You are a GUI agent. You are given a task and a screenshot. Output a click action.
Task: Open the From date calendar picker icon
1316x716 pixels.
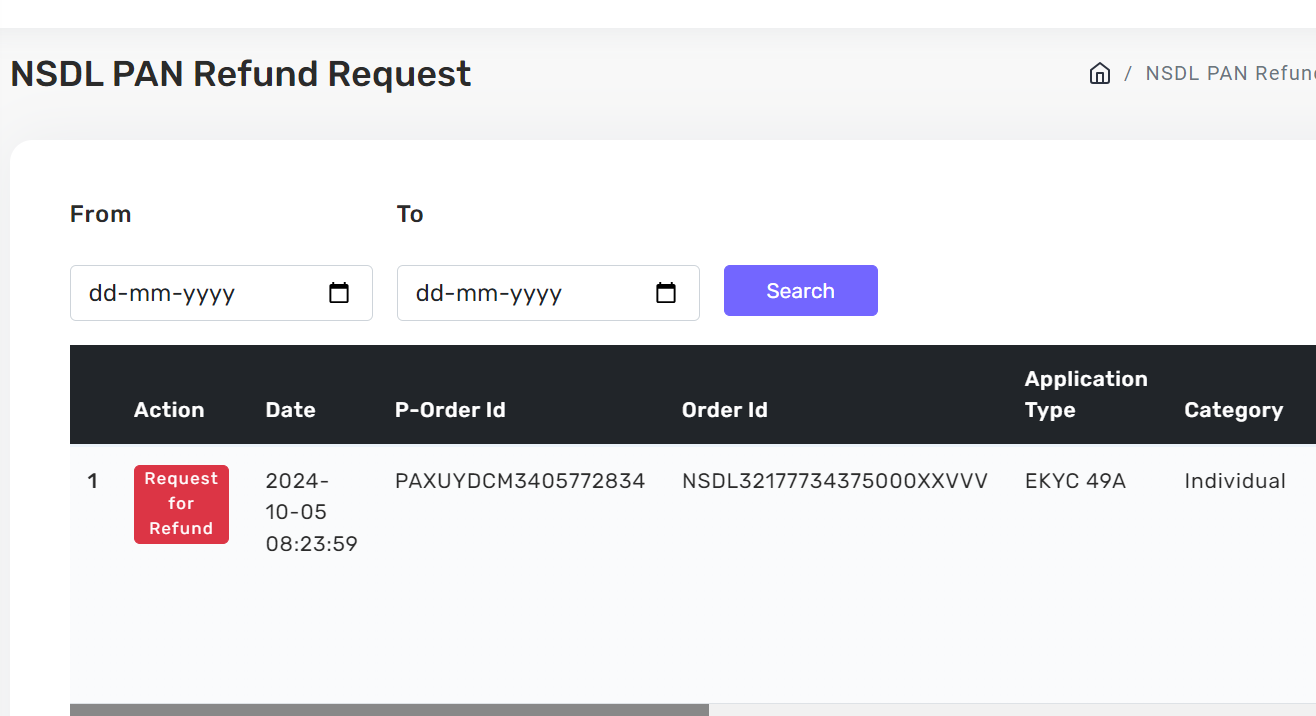pos(339,293)
